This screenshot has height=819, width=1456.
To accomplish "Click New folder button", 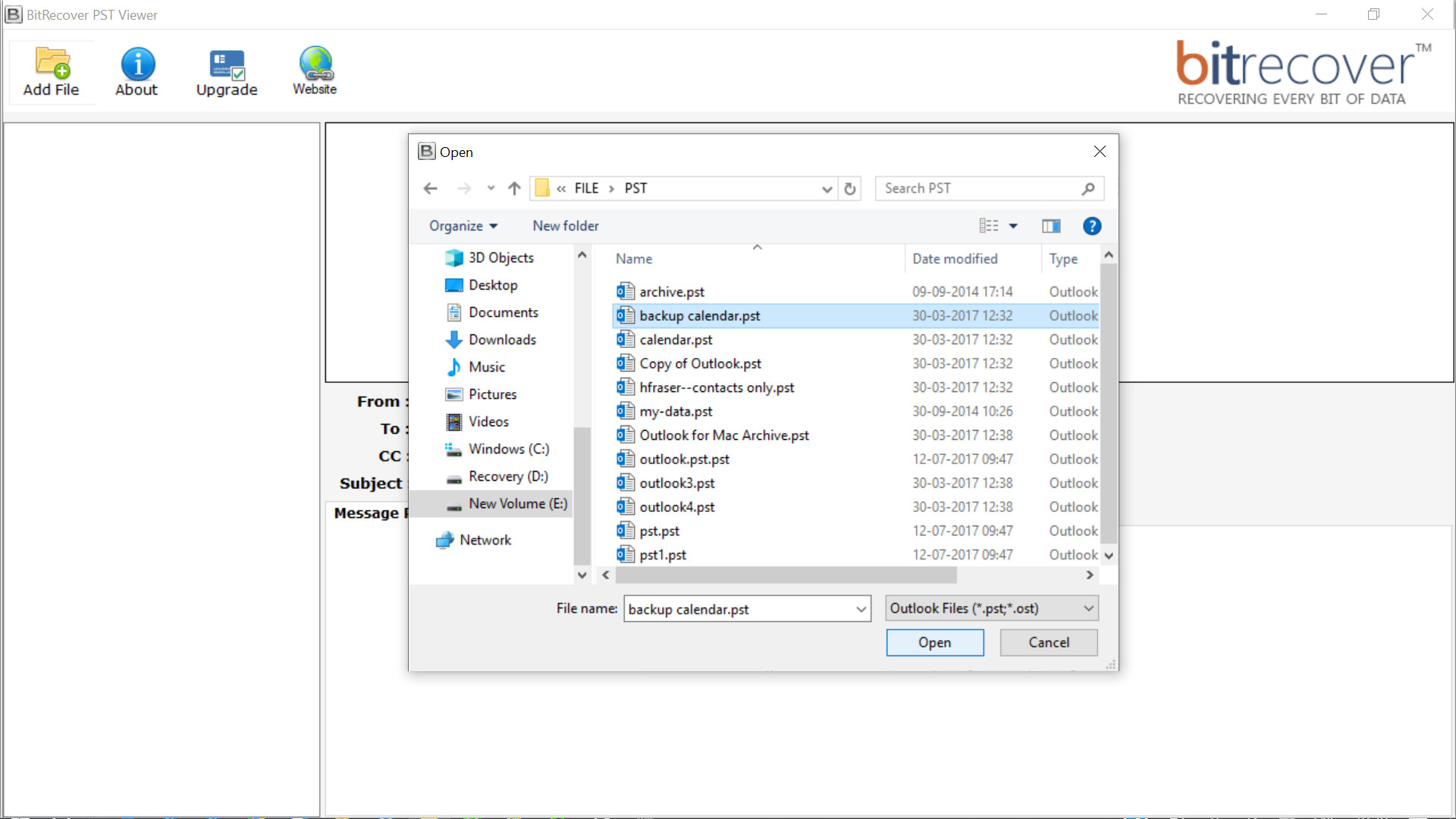I will (566, 226).
